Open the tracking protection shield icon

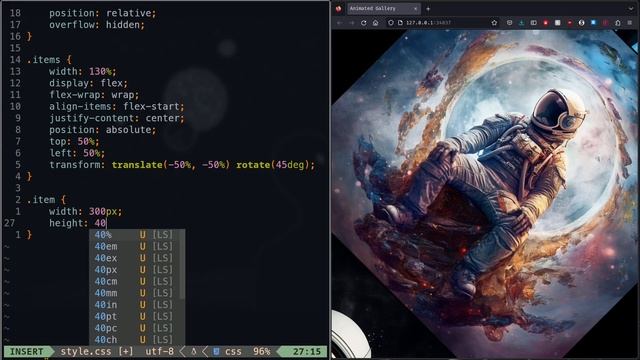tap(391, 23)
